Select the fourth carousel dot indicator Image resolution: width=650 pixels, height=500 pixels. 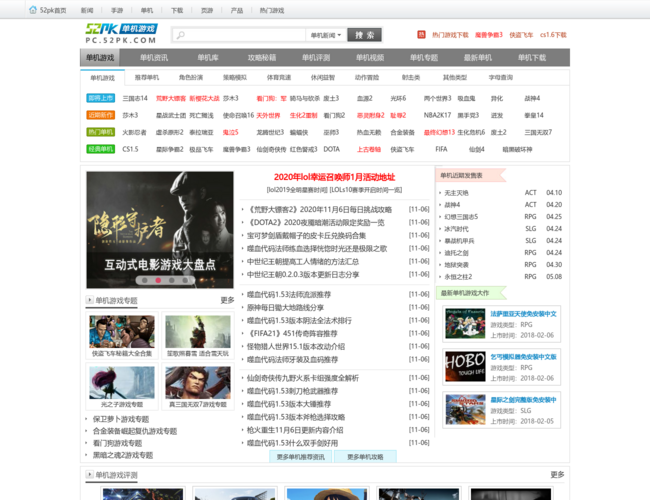185,280
